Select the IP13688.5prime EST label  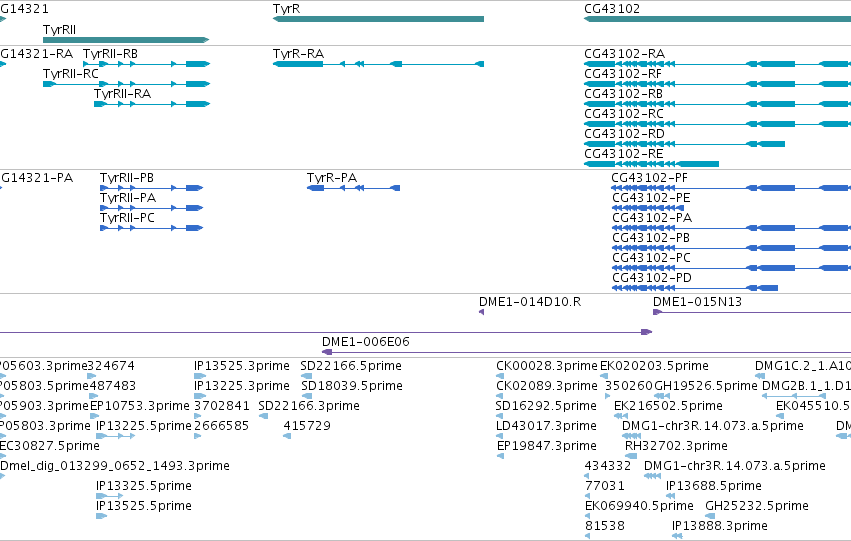714,486
